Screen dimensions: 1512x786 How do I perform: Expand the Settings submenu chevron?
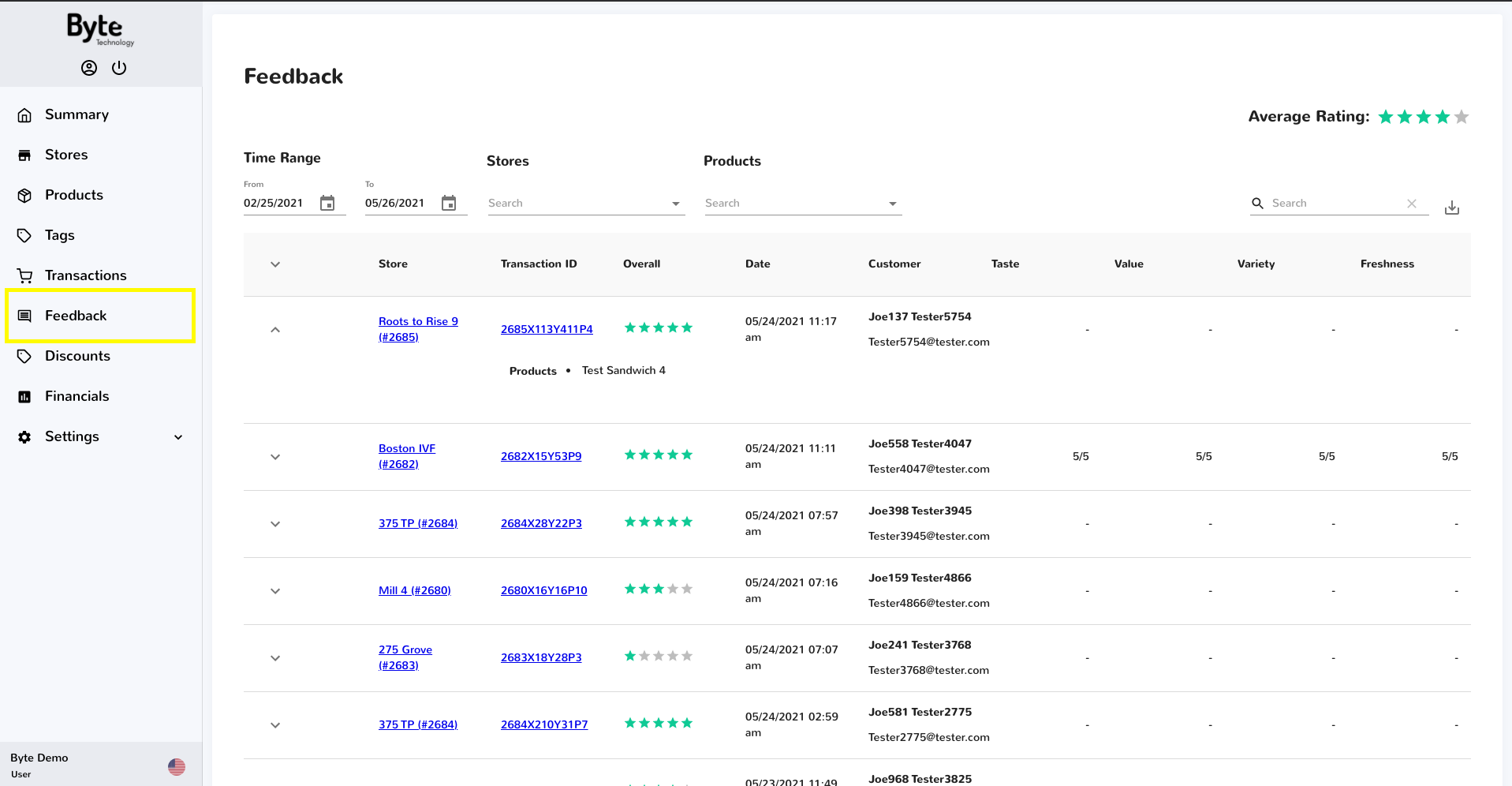coord(178,437)
